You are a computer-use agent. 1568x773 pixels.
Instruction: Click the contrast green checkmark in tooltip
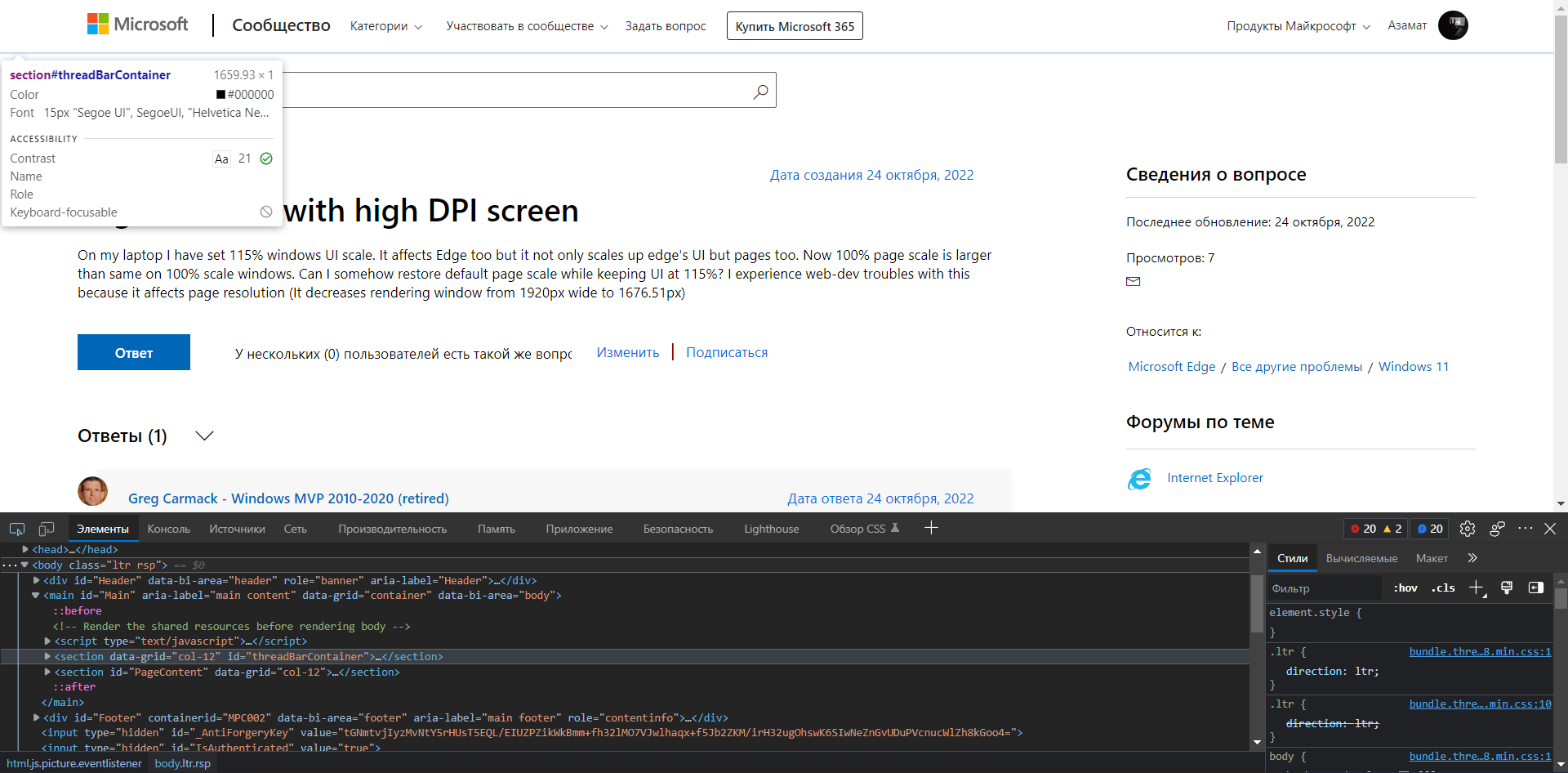click(x=266, y=159)
